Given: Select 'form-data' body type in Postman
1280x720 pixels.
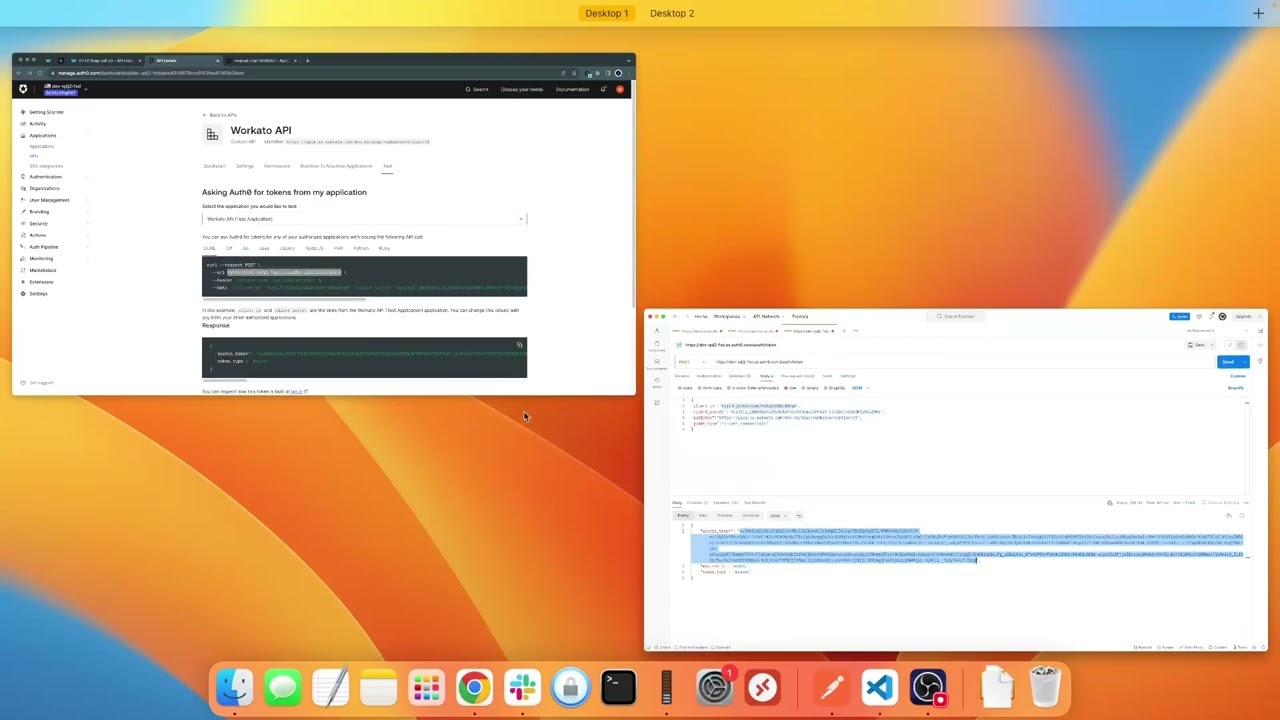Looking at the screenshot, I should coord(708,388).
